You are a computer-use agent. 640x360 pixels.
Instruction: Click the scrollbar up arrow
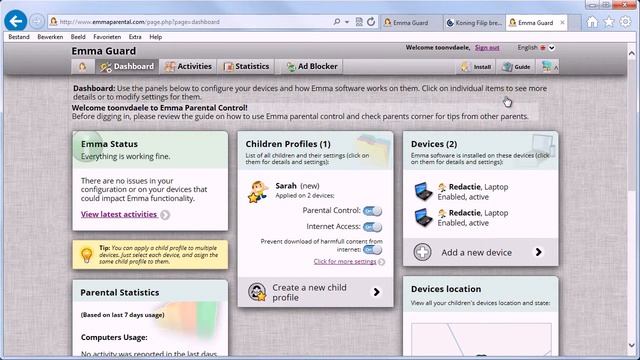(632, 53)
